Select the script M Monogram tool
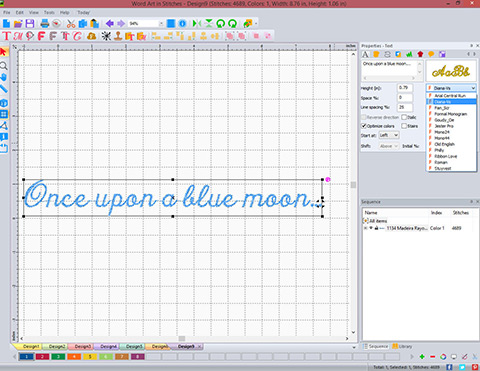Screen dimensions: 480x371 point(18,36)
